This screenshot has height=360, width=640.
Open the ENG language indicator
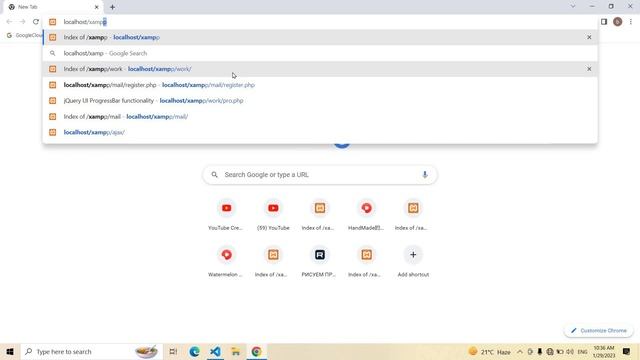point(582,351)
